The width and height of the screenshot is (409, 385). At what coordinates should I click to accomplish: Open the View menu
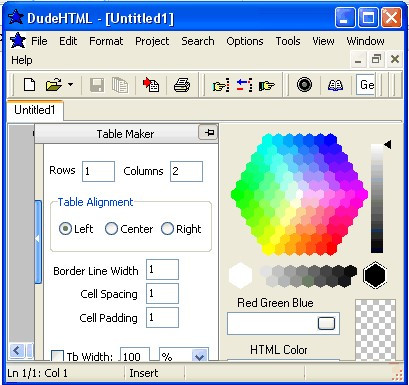pyautogui.click(x=323, y=41)
